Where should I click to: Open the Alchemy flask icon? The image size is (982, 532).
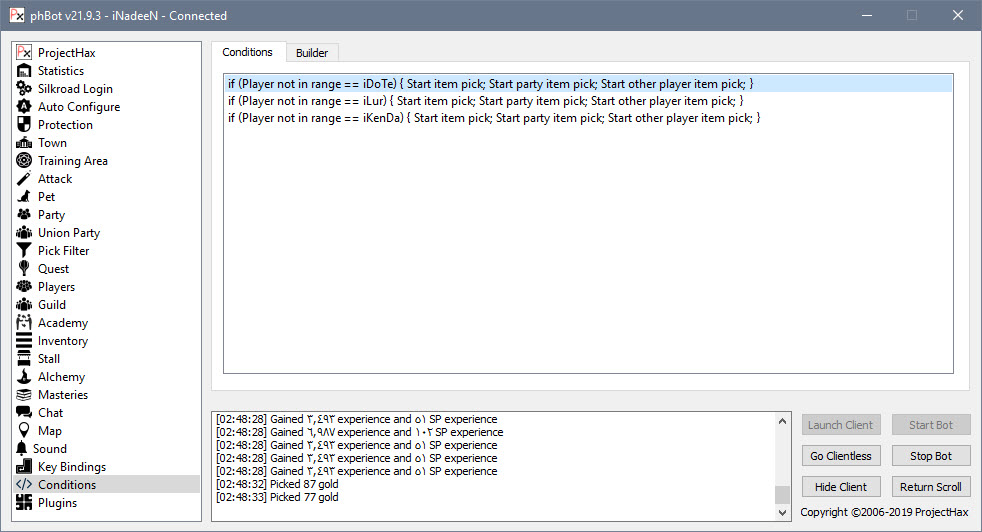24,377
